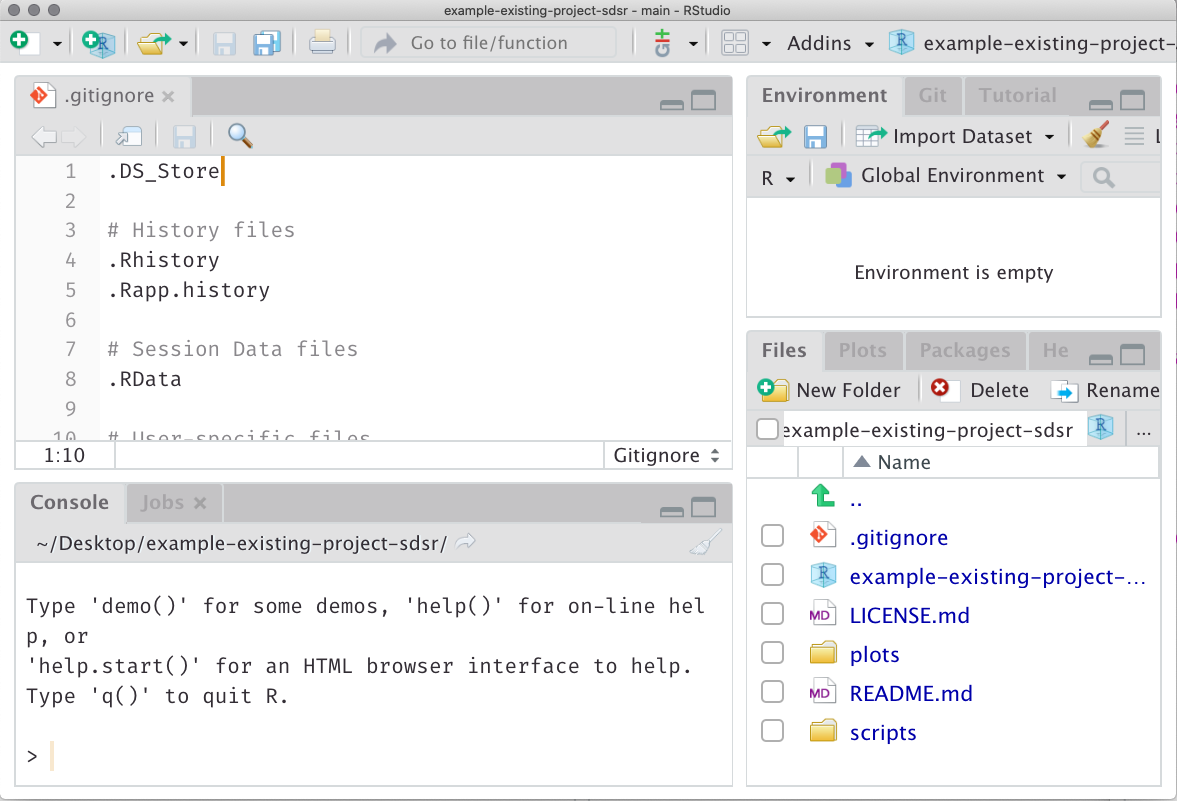
Task: Click the Save All icon
Action: [266, 43]
